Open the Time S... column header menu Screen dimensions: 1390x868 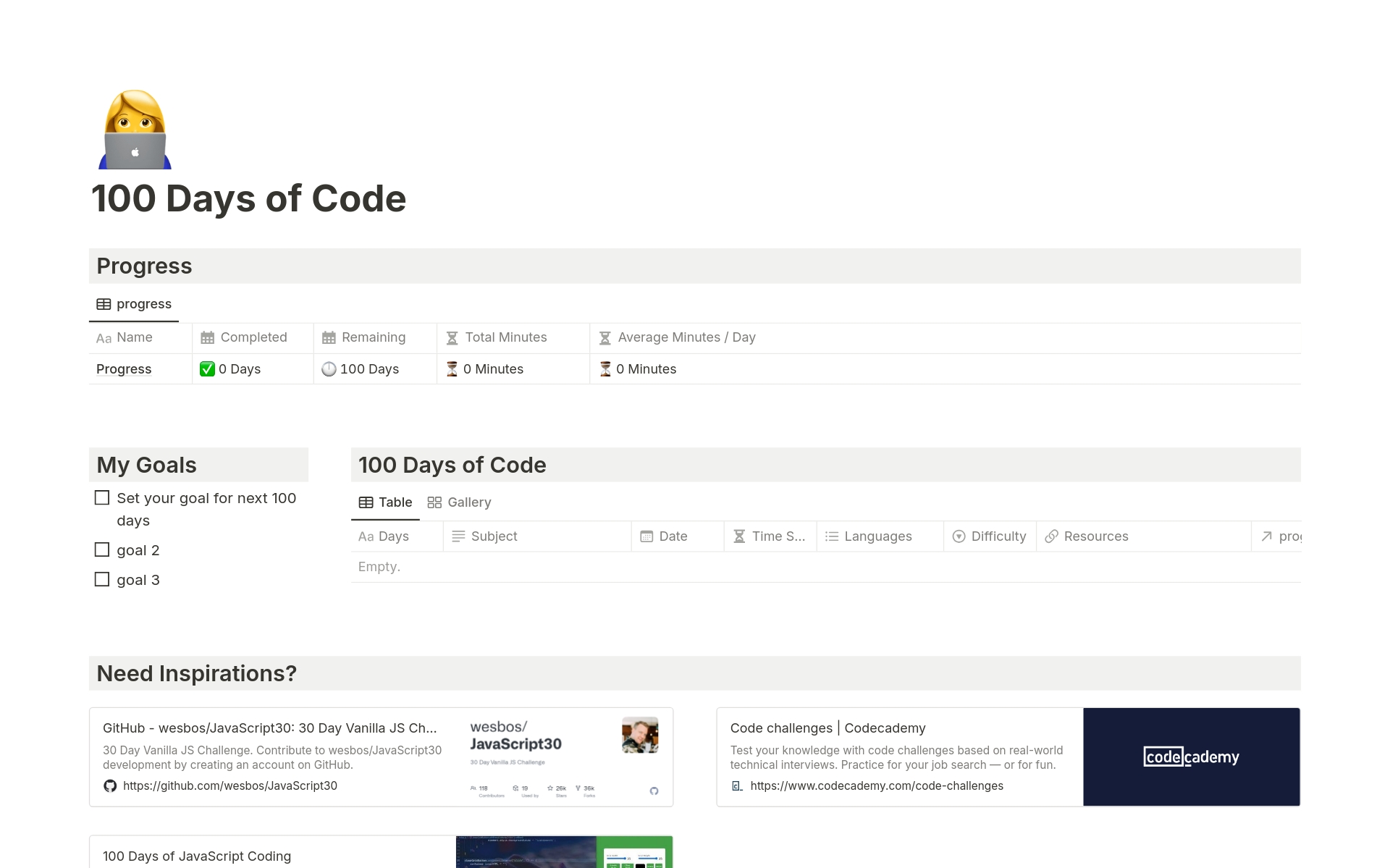click(x=770, y=536)
